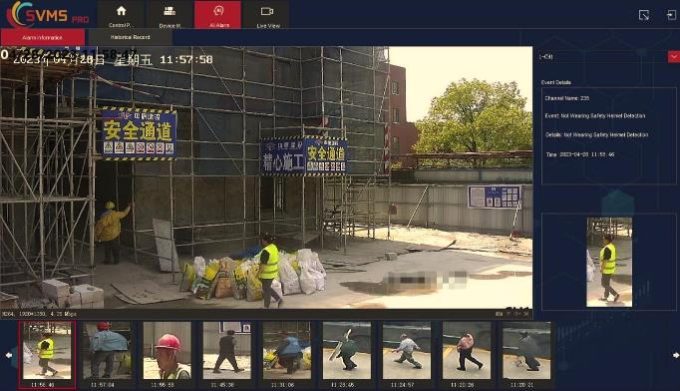This screenshot has height=391, width=680.
Task: Select the red helmet worker snapshot
Action: point(167,351)
